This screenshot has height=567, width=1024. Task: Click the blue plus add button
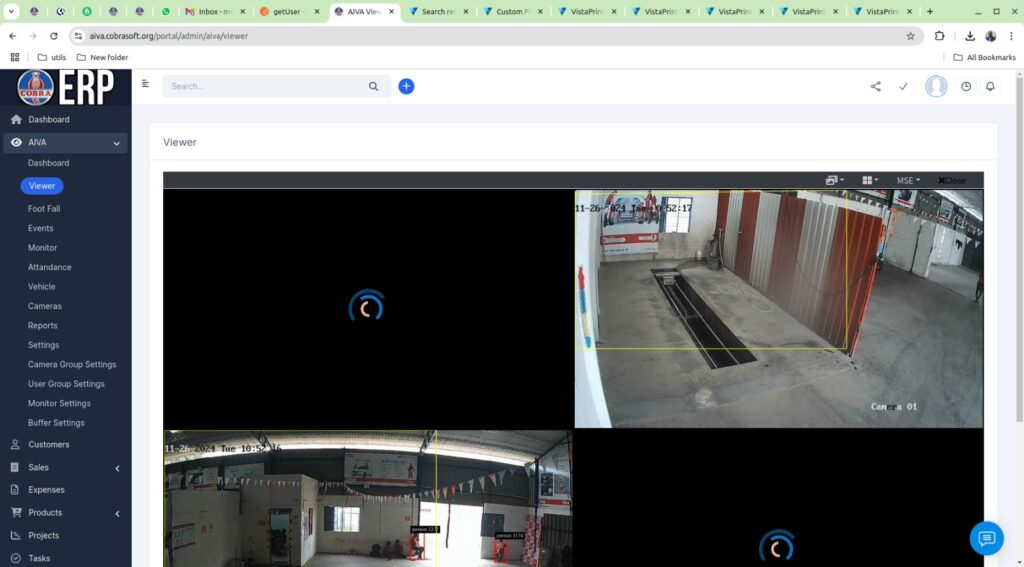(x=406, y=86)
